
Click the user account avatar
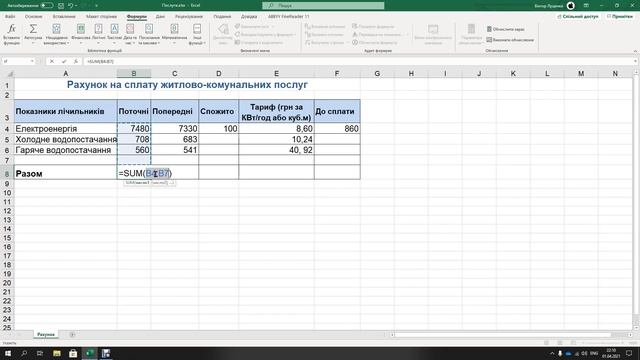571,6
